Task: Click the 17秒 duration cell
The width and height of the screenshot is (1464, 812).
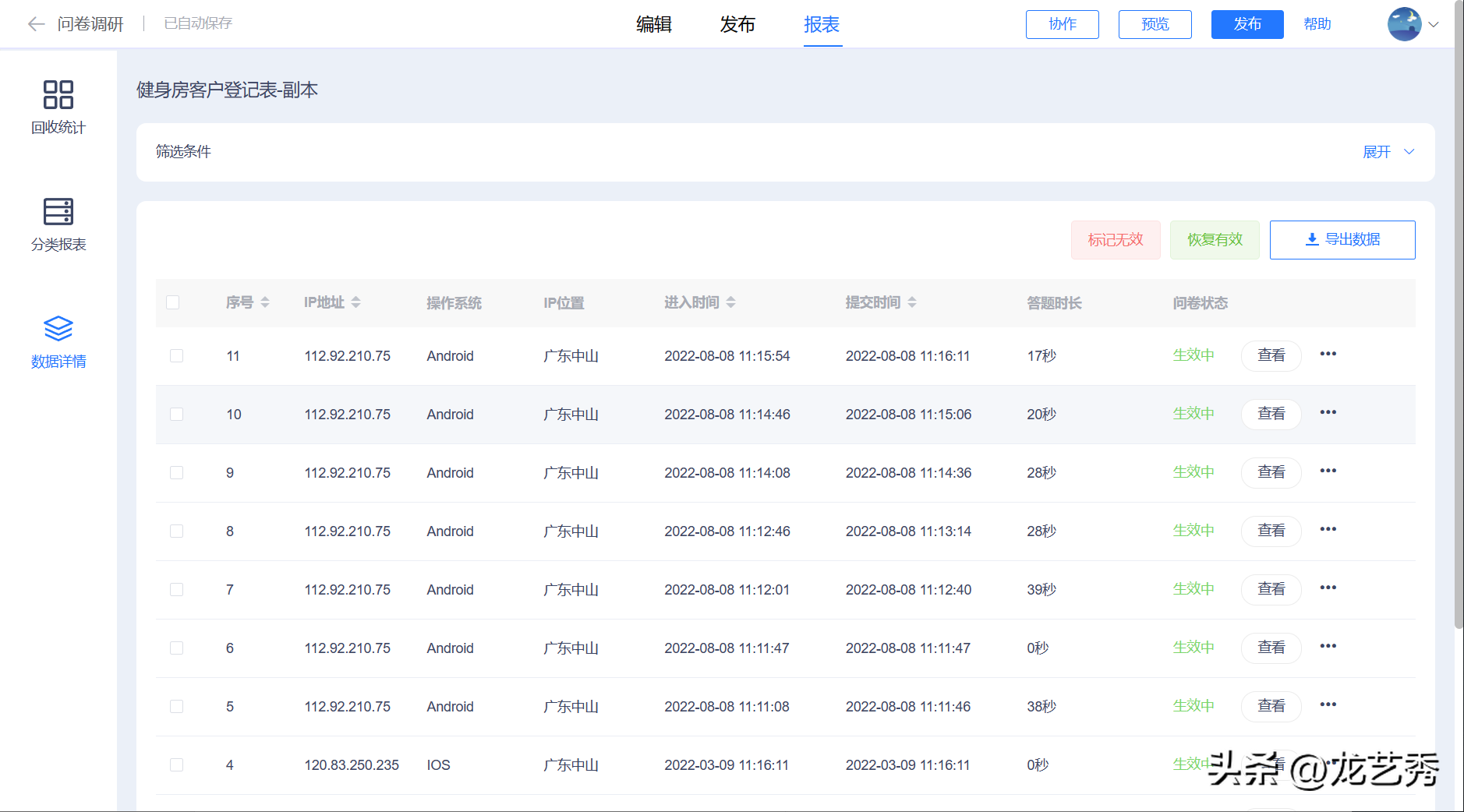Action: pyautogui.click(x=1041, y=356)
